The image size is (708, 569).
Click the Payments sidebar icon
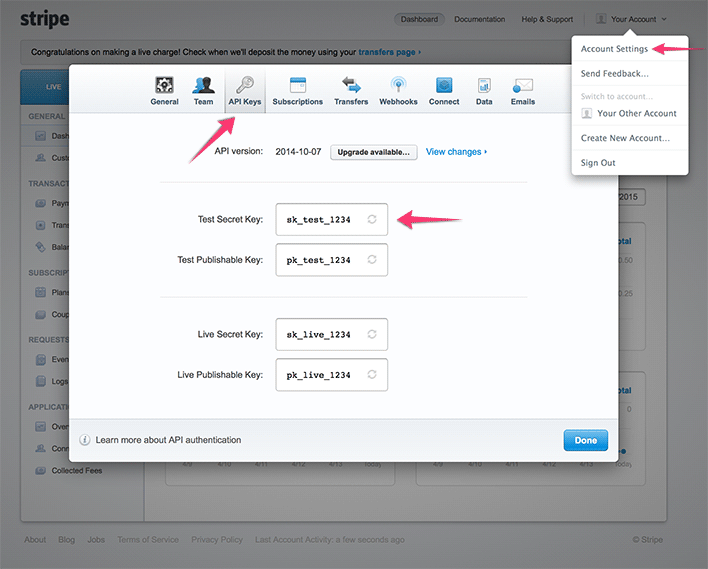click(41, 203)
